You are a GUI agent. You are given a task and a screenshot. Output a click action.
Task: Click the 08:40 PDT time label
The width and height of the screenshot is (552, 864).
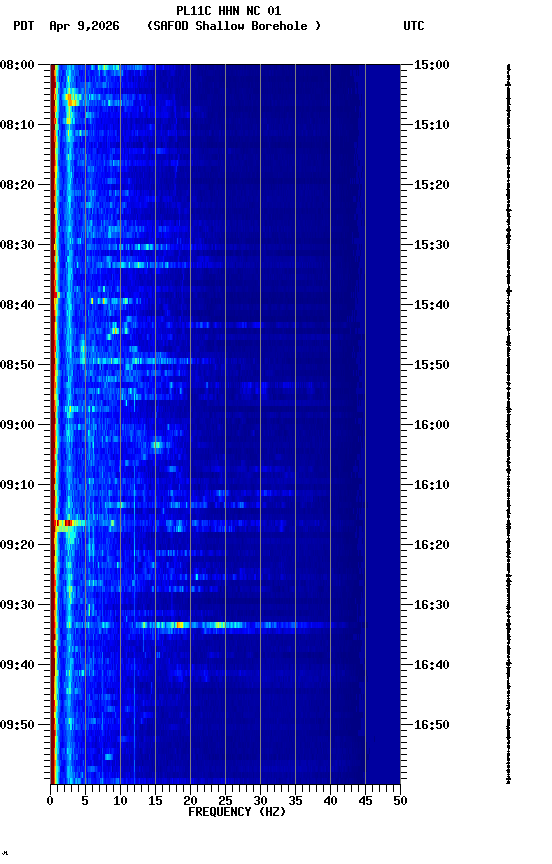point(17,305)
